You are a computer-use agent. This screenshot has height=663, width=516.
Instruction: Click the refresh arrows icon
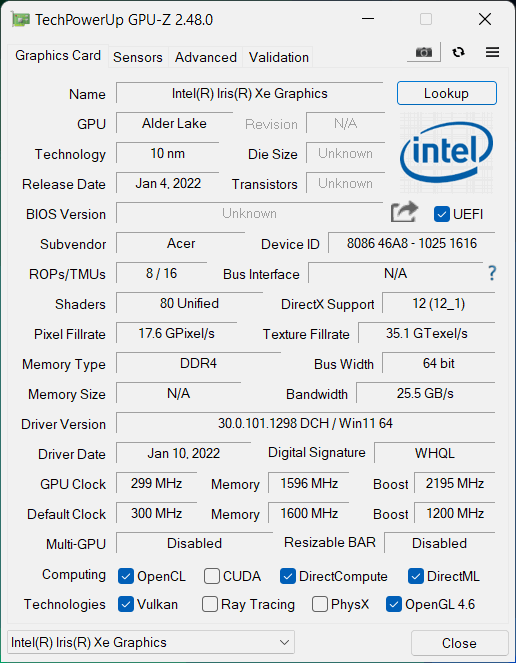pos(458,52)
